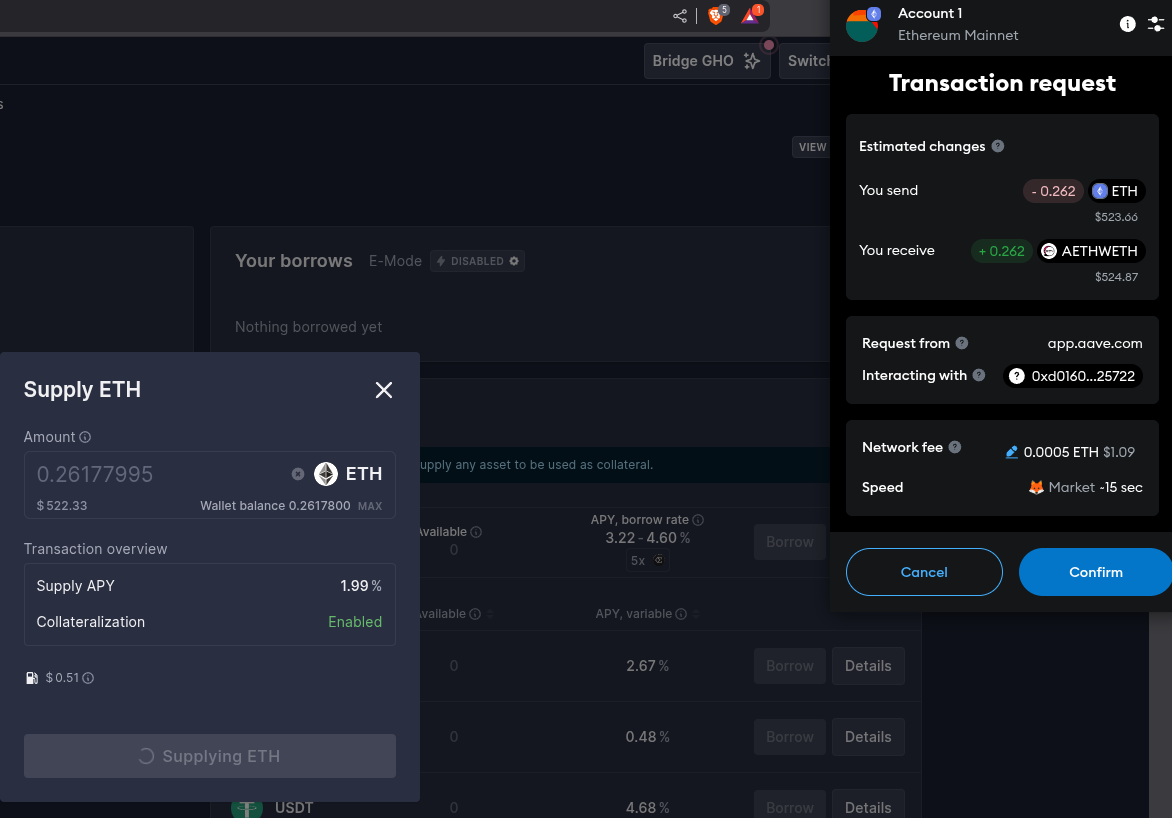Click Details for 0.48% row
1172x818 pixels.
(868, 736)
